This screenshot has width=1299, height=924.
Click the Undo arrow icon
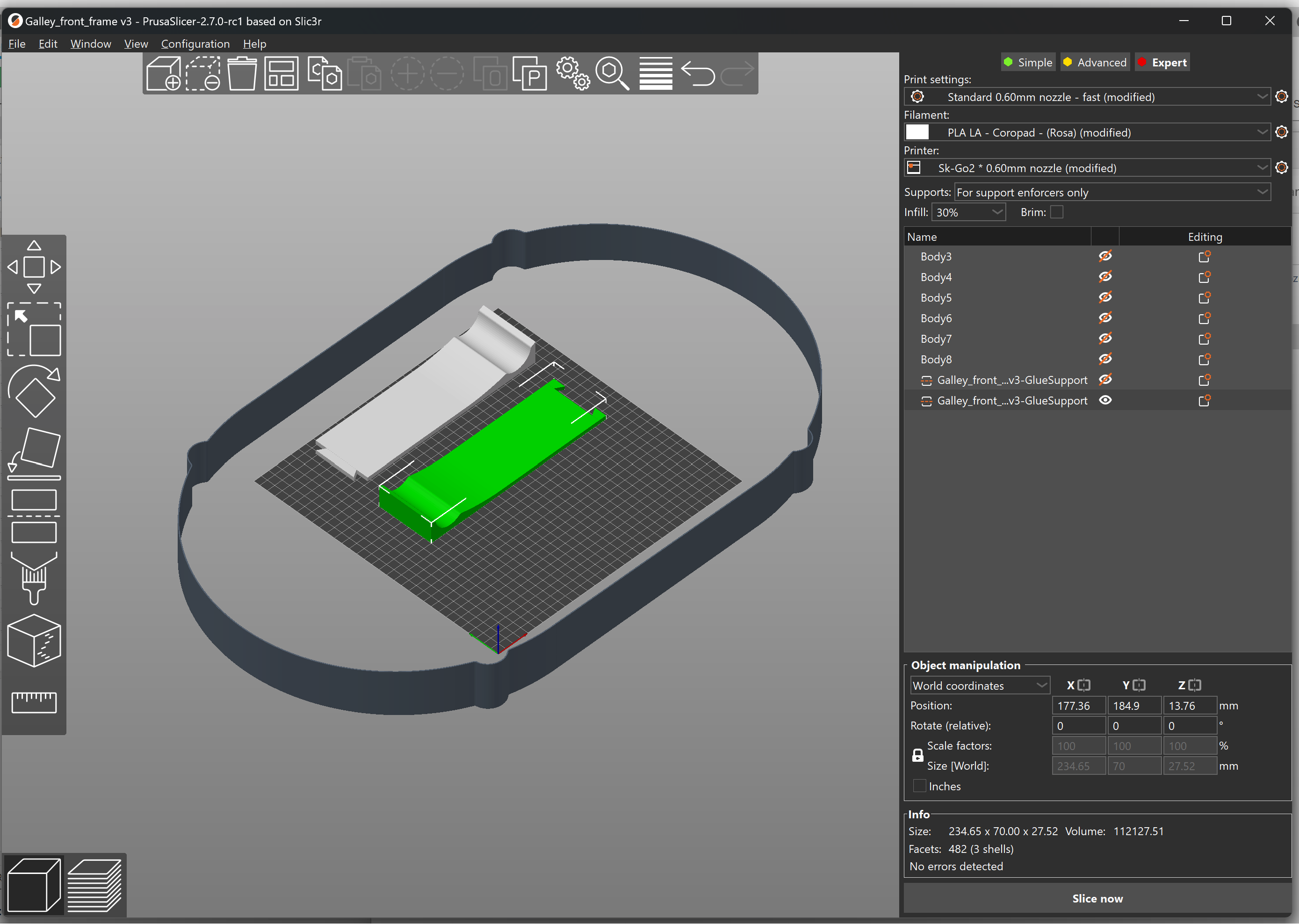tap(698, 73)
